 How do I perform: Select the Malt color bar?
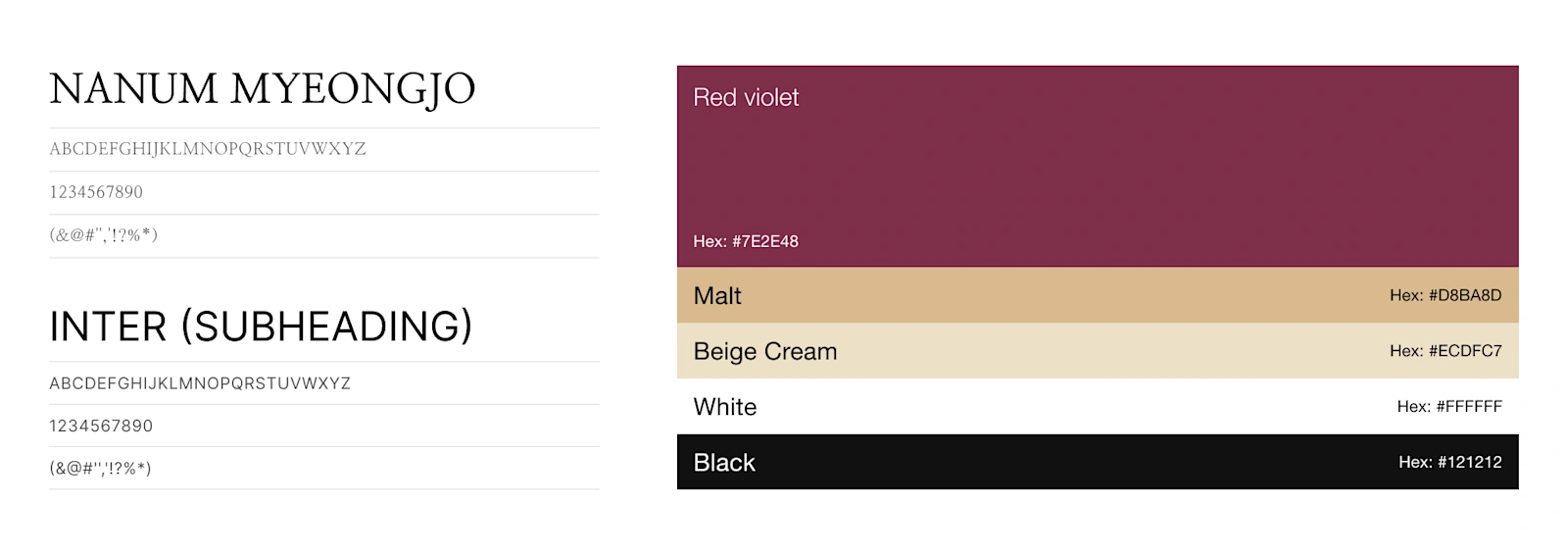point(1098,295)
